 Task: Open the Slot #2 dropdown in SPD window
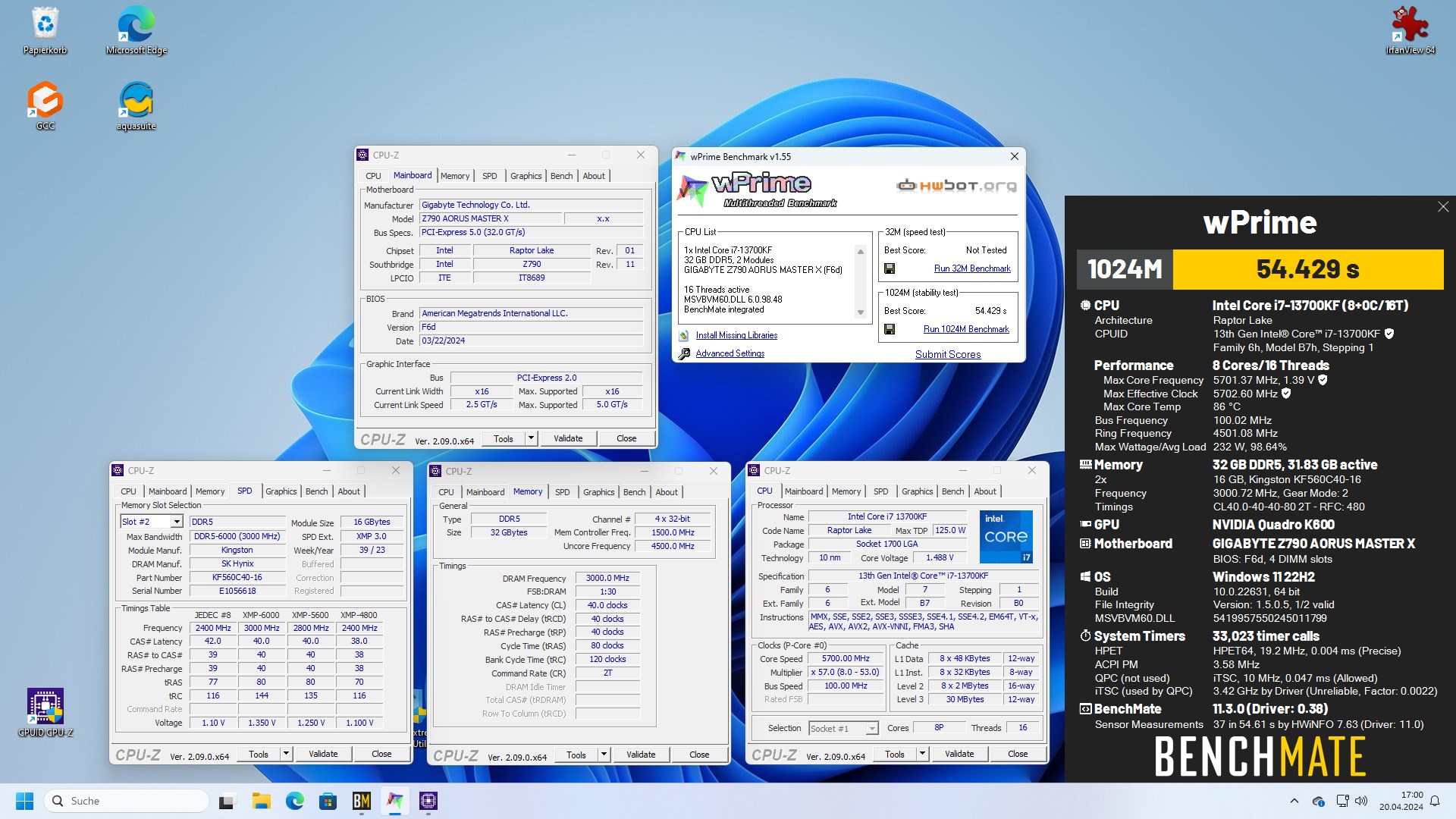[177, 522]
